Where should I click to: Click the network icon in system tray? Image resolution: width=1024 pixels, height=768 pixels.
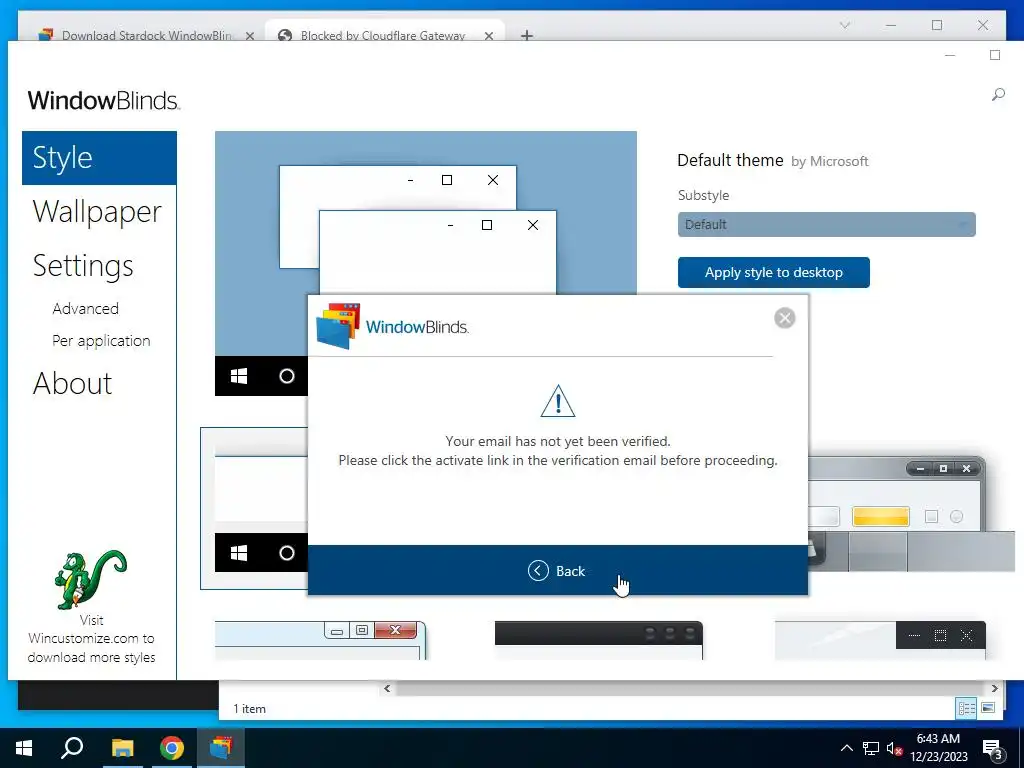pos(871,748)
